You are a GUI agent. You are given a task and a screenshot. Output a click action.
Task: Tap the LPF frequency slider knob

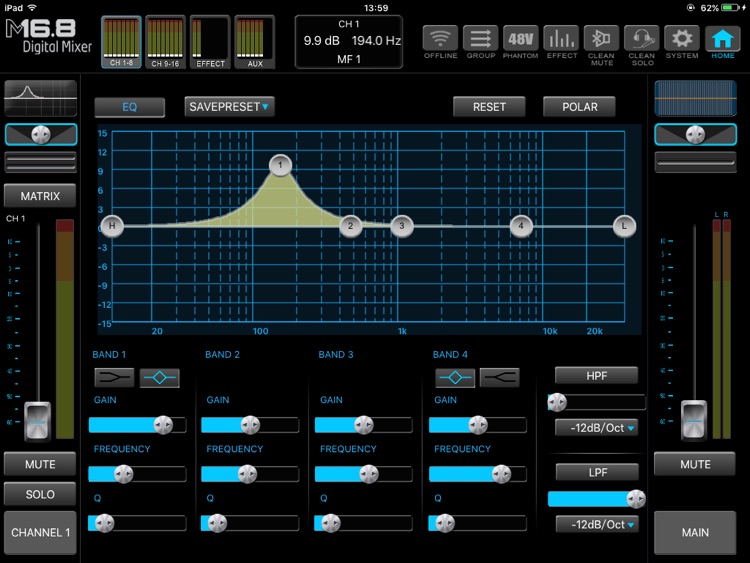point(636,499)
